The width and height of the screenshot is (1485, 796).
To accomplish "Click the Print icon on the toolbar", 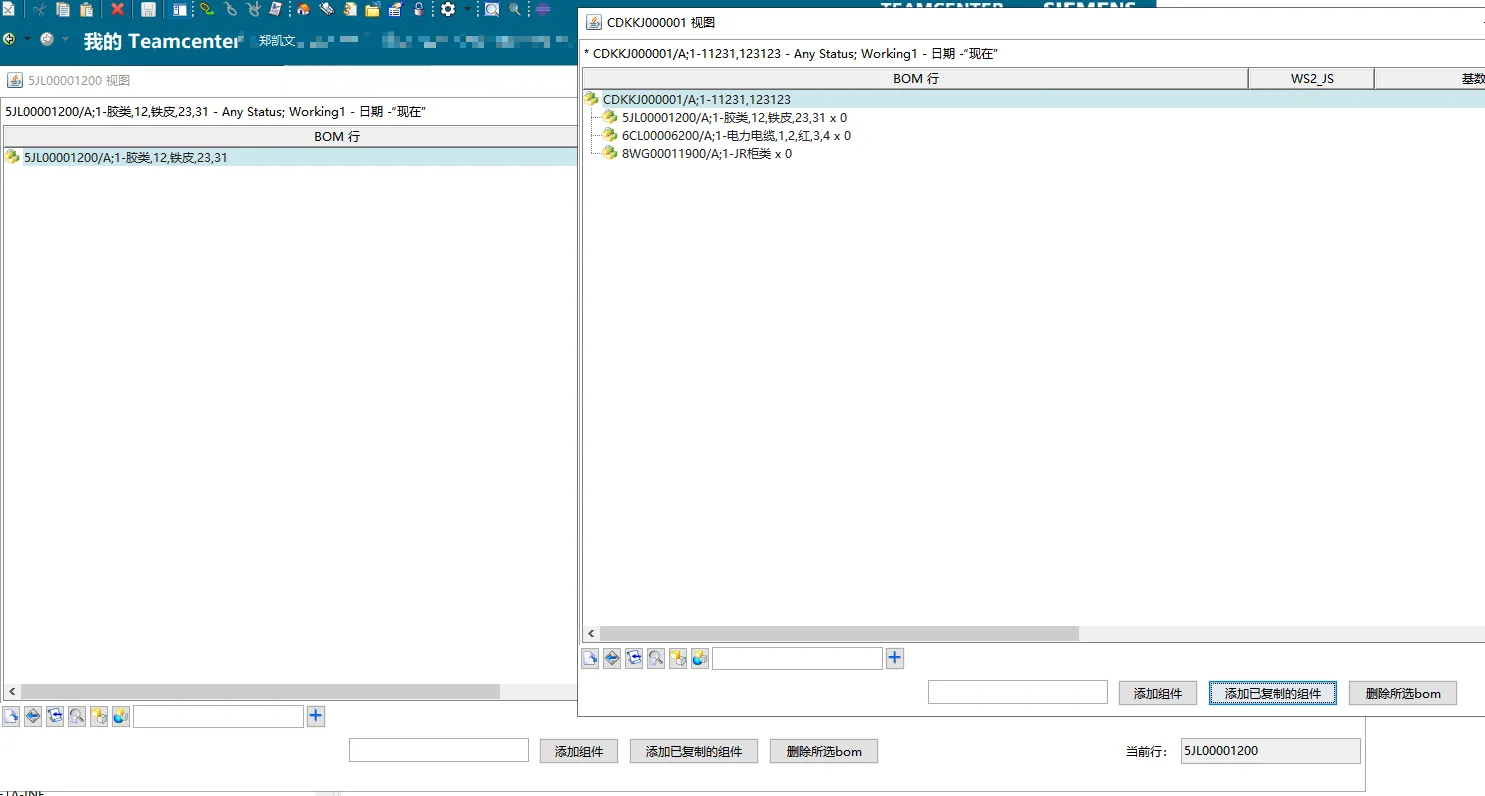I will coord(275,9).
